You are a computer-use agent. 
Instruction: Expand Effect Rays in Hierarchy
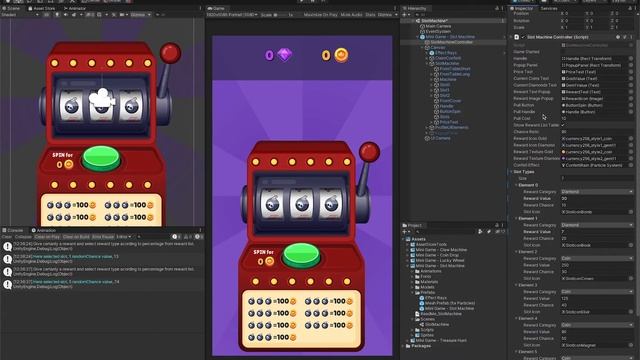tap(427, 53)
